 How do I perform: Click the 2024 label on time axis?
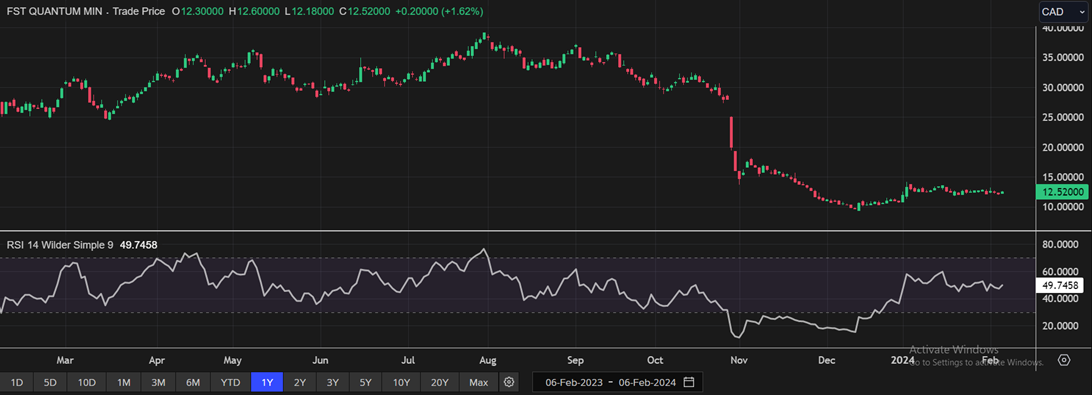[904, 361]
